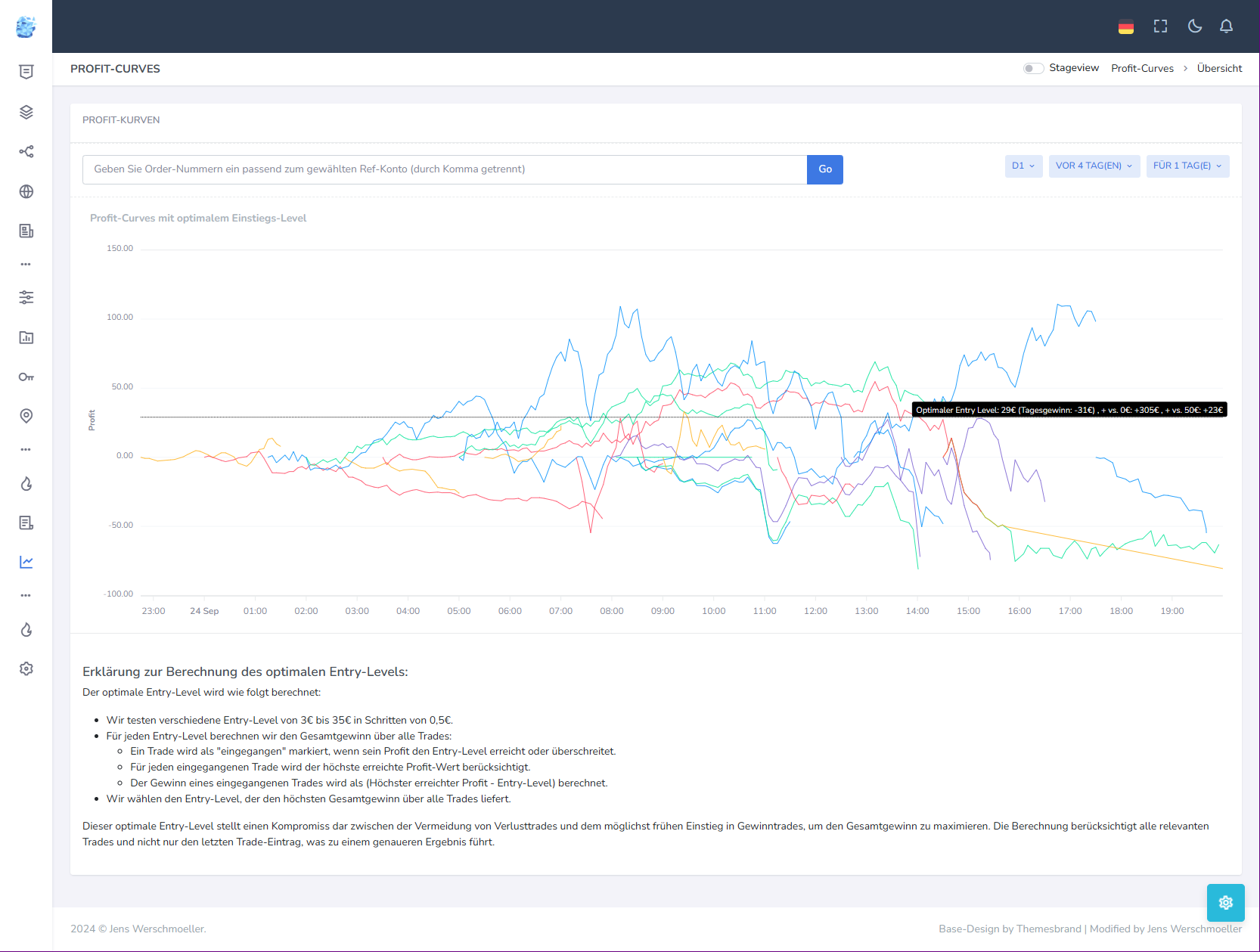This screenshot has height=952, width=1260.
Task: Open the active line chart sidebar item
Action: tap(26, 562)
